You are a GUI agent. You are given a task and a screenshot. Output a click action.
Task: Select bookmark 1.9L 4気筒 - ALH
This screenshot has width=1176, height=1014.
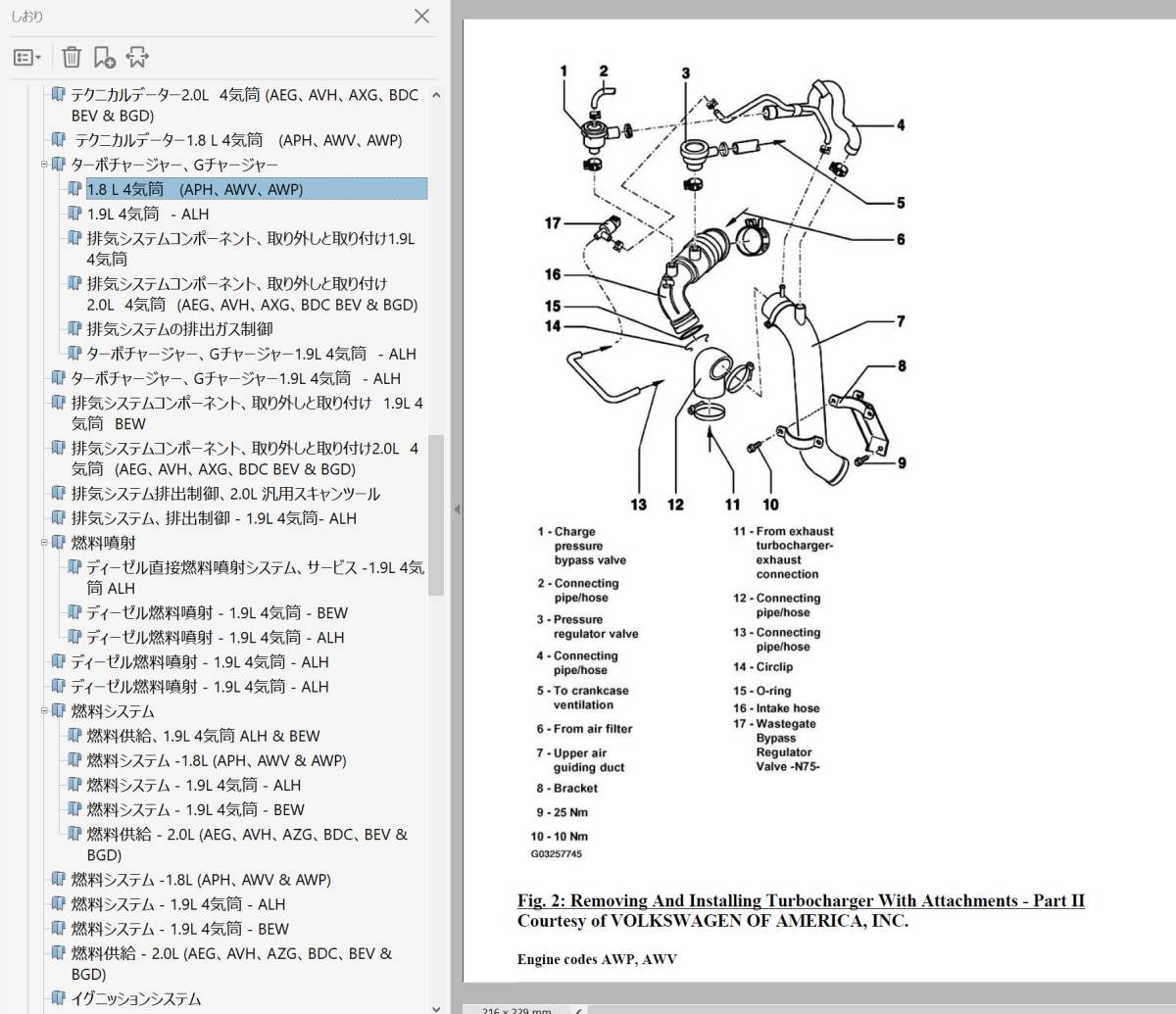coord(148,214)
